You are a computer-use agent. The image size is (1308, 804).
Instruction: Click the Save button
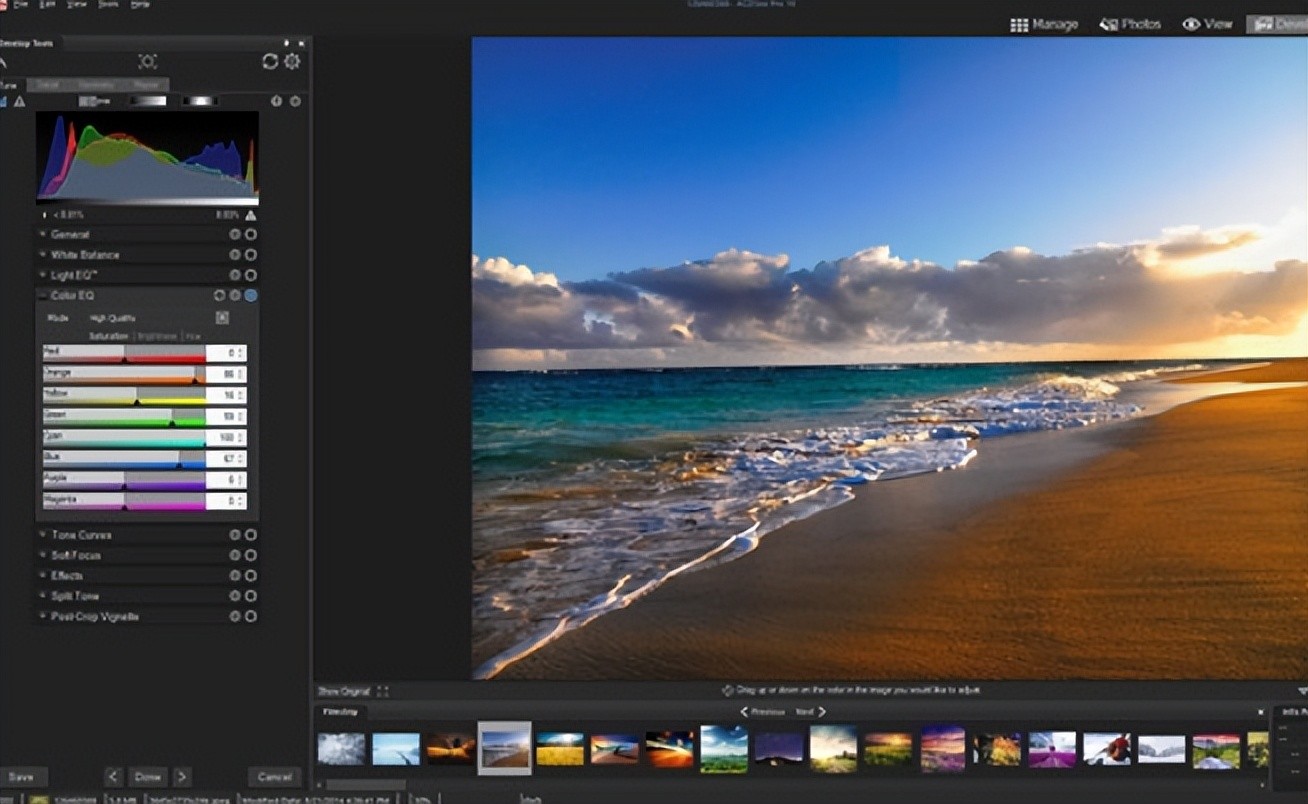pyautogui.click(x=22, y=777)
